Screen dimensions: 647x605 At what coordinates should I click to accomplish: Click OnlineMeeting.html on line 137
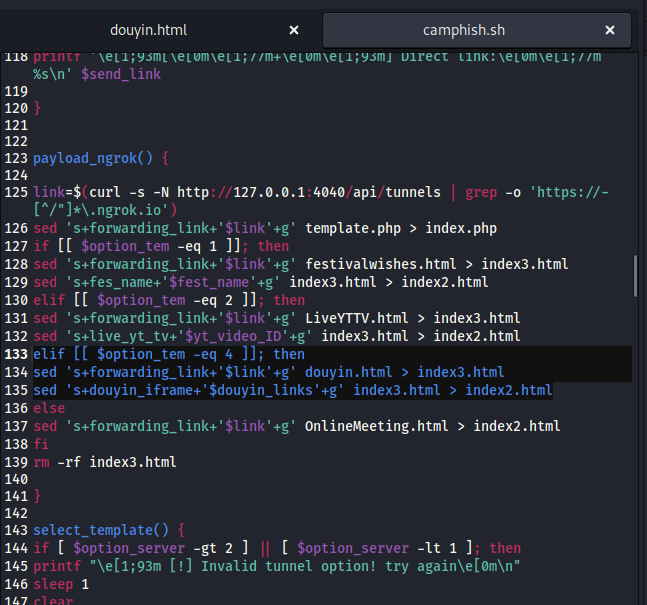(376, 426)
